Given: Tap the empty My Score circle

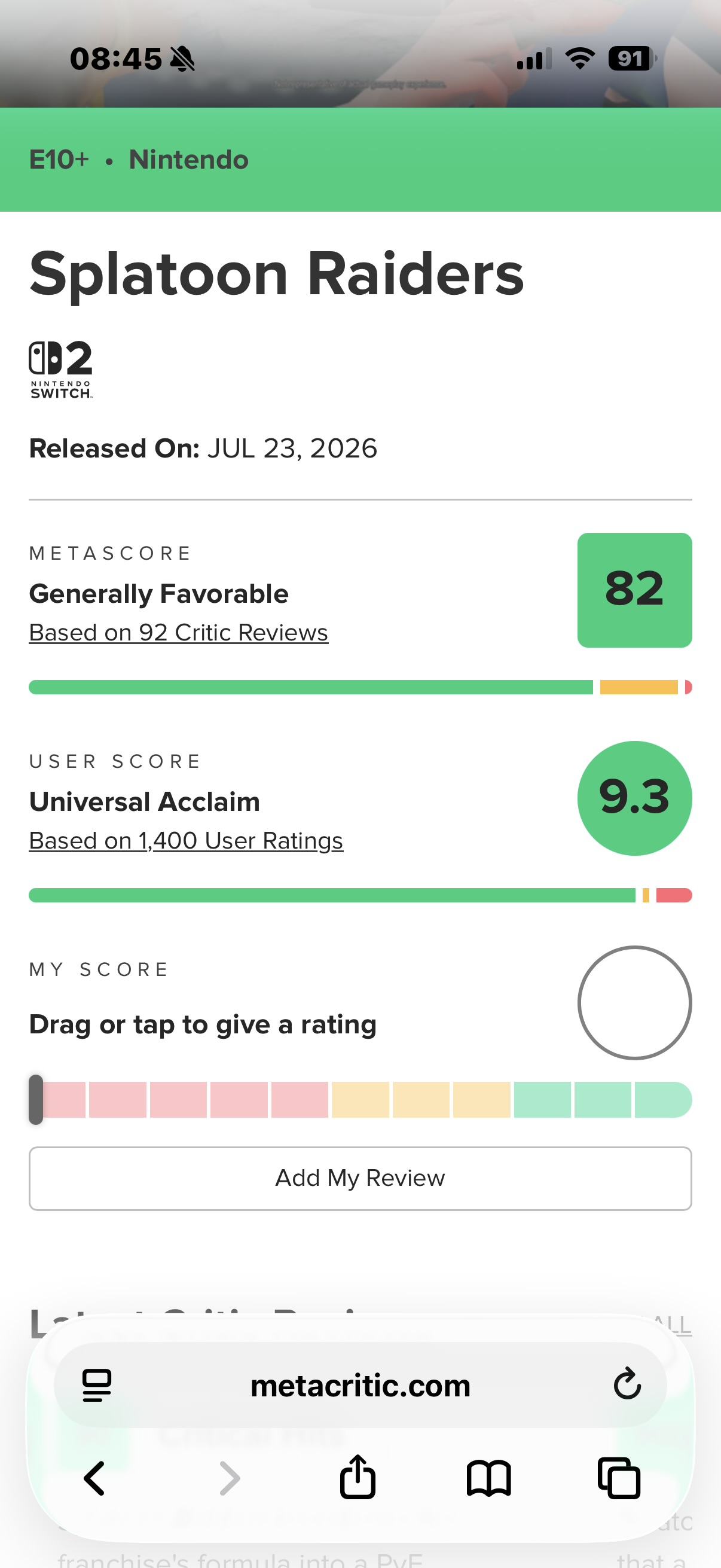Looking at the screenshot, I should pyautogui.click(x=634, y=1002).
